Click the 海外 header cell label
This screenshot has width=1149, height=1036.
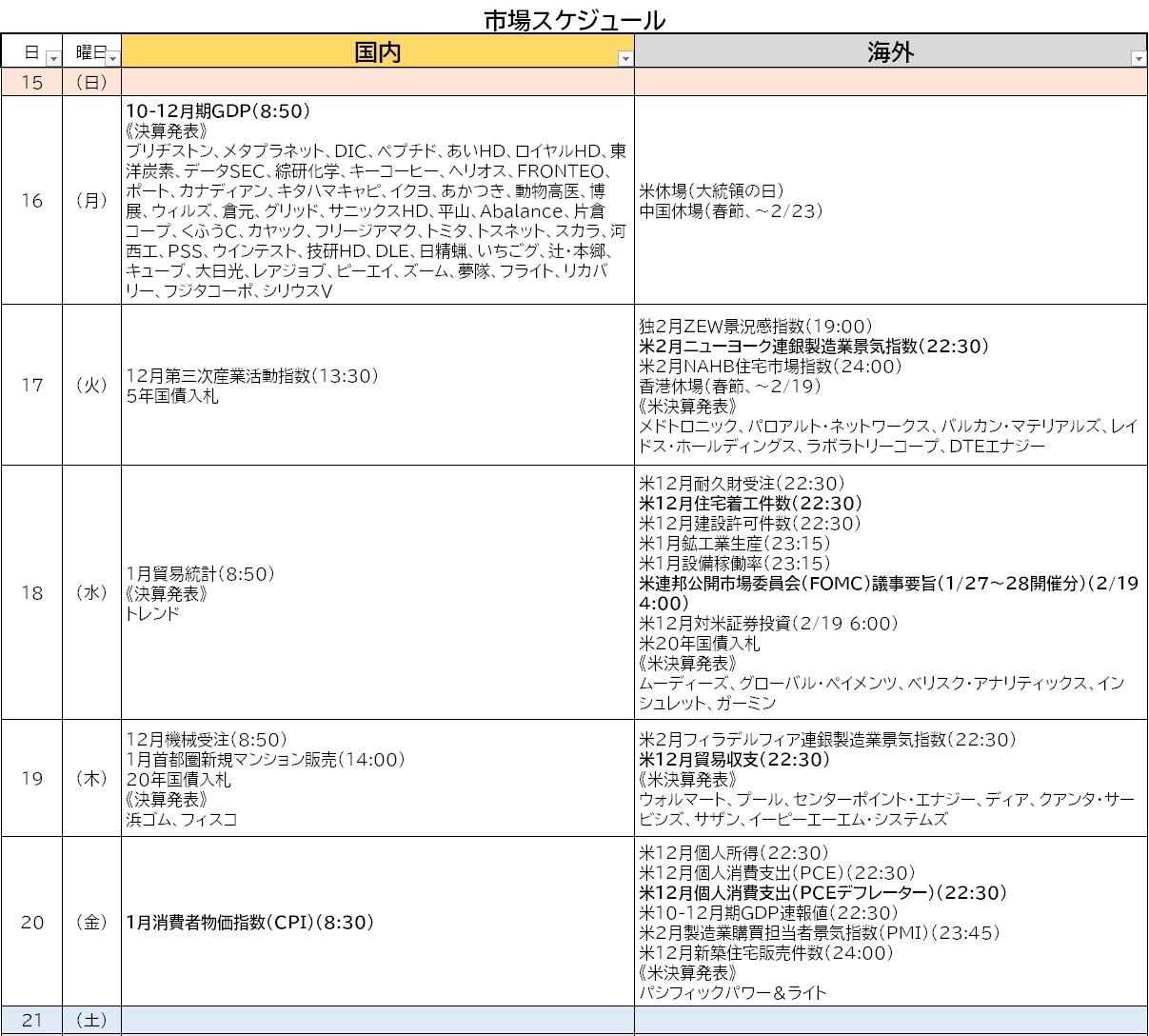pyautogui.click(x=890, y=52)
